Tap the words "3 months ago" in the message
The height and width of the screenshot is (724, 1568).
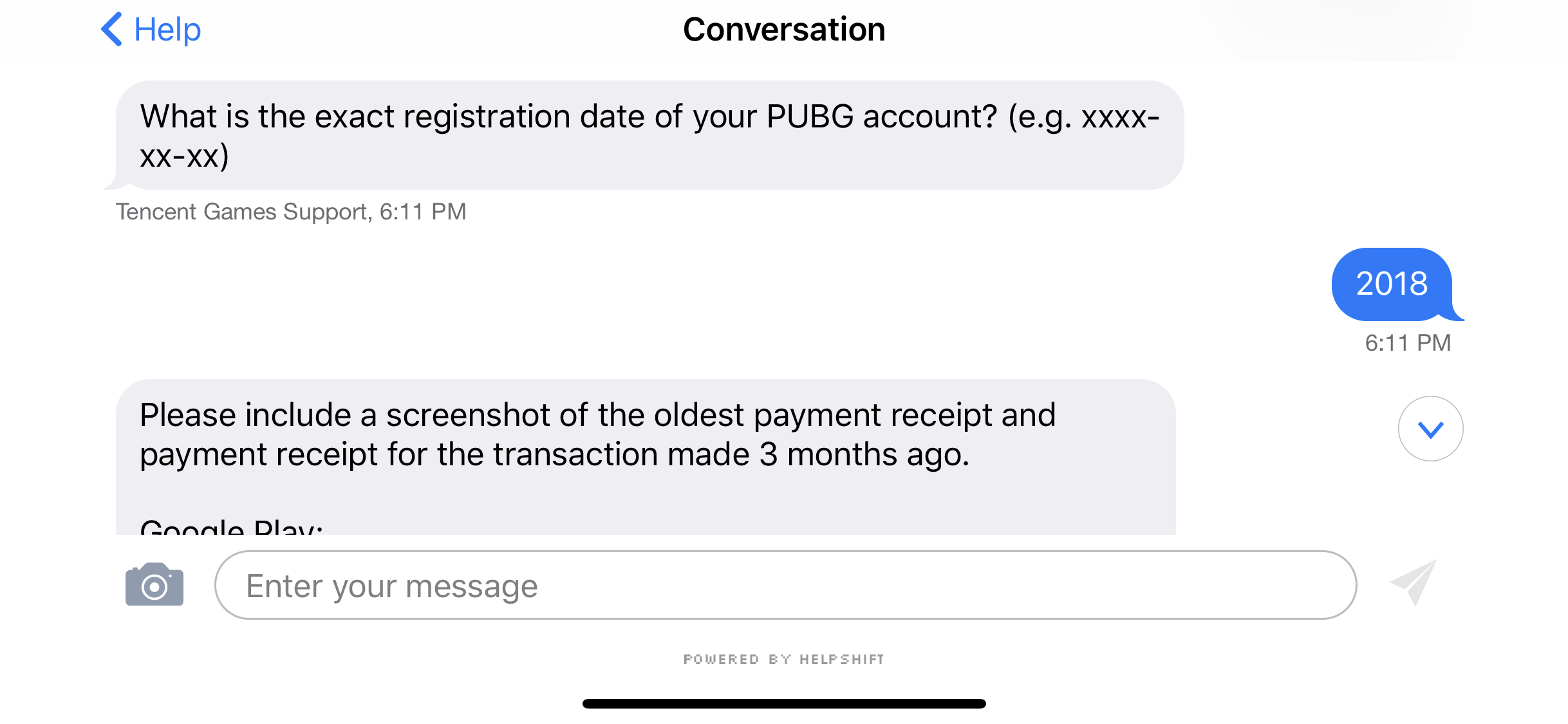coord(864,455)
